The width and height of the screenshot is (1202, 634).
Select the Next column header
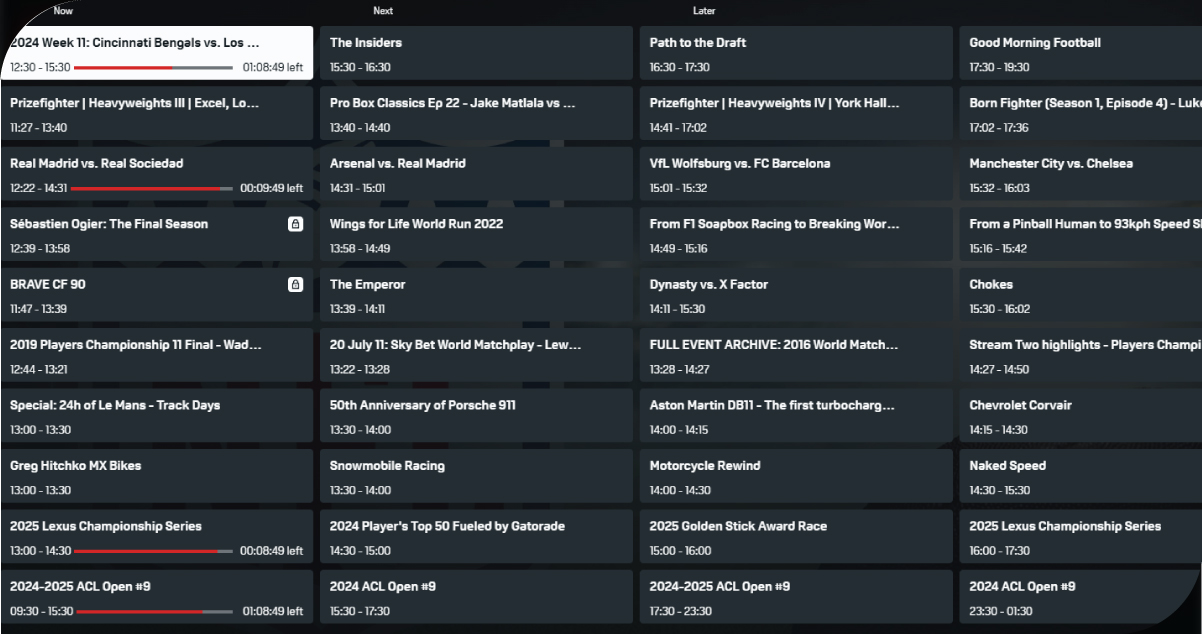click(x=383, y=11)
